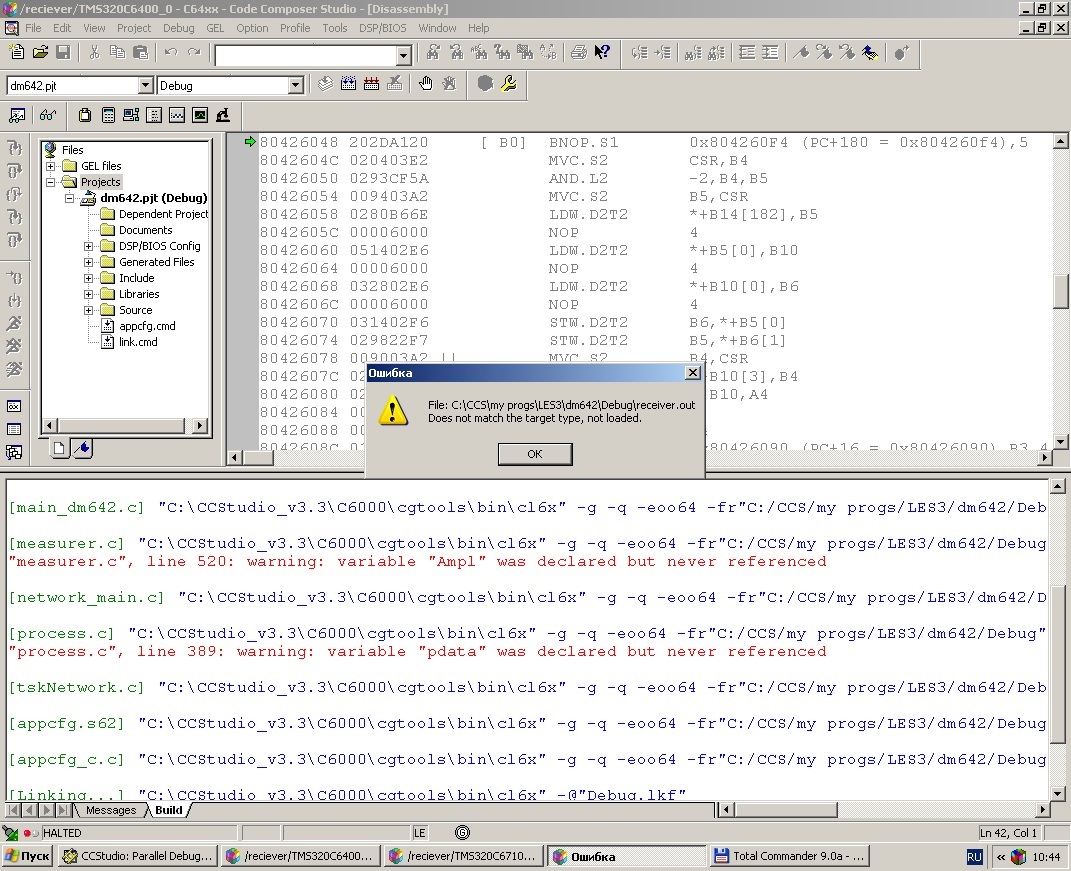
Task: Click the Save floppy disk icon
Action: click(64, 53)
